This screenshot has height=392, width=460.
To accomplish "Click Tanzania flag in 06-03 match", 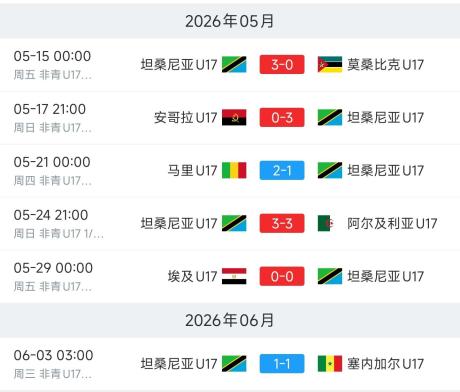I will click(234, 363).
